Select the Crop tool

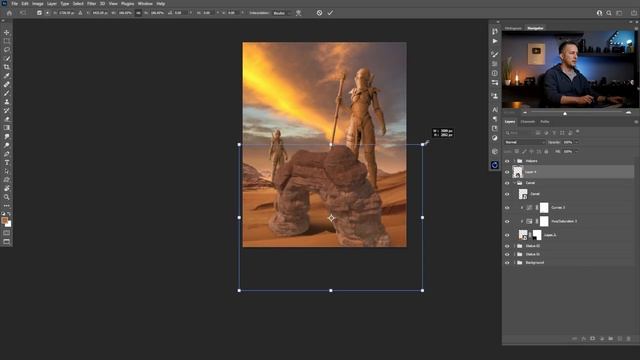(x=7, y=67)
